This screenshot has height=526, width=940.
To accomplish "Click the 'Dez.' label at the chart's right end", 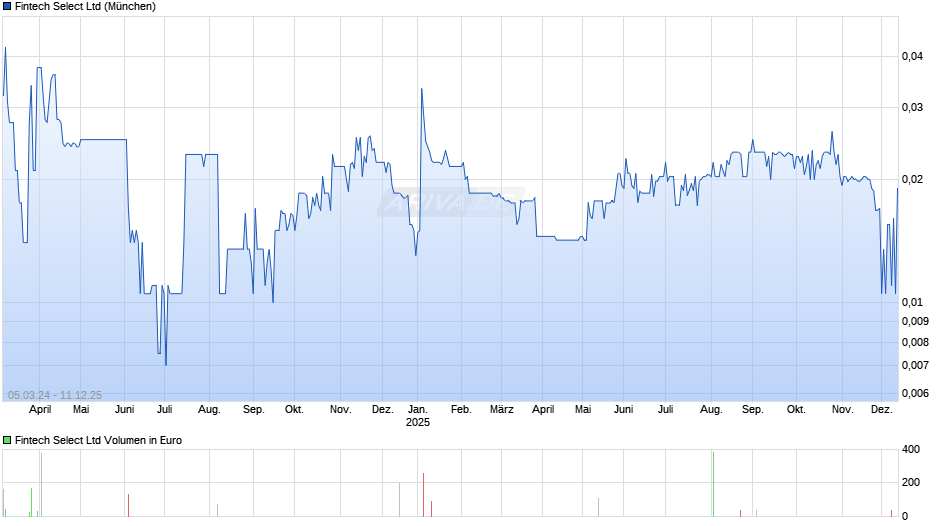I will click(x=882, y=410).
